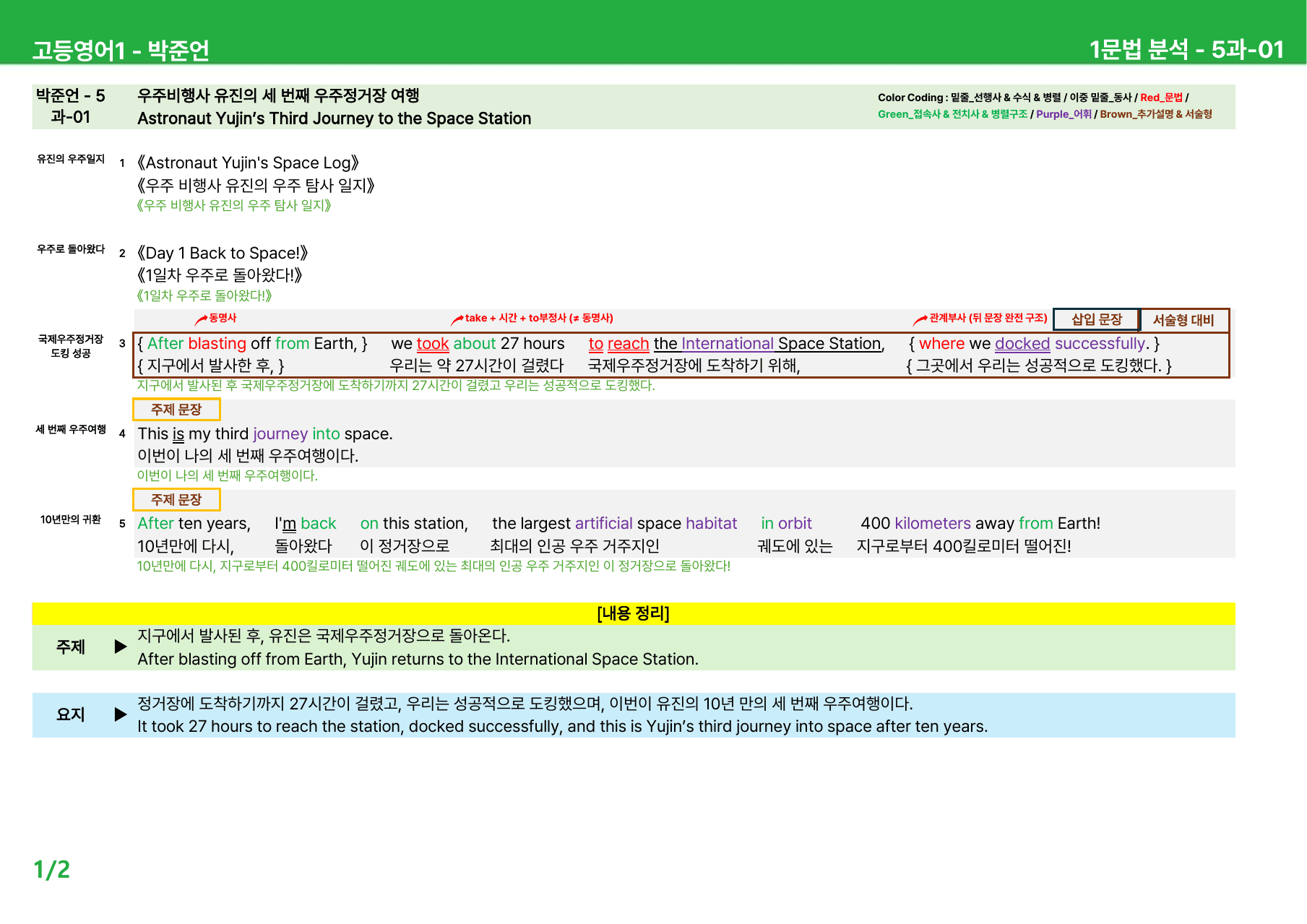1307x924 pixels.
Task: Click the translation '지구로부터 400킬로미터 떨어진!'
Action: (x=964, y=546)
